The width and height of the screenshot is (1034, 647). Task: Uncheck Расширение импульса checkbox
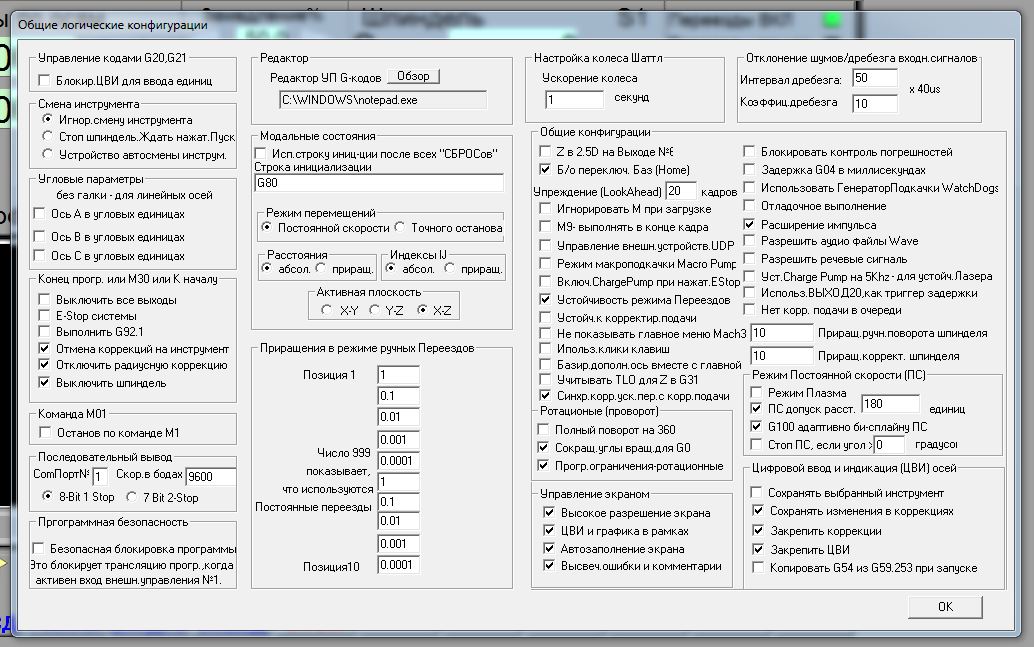tap(749, 224)
